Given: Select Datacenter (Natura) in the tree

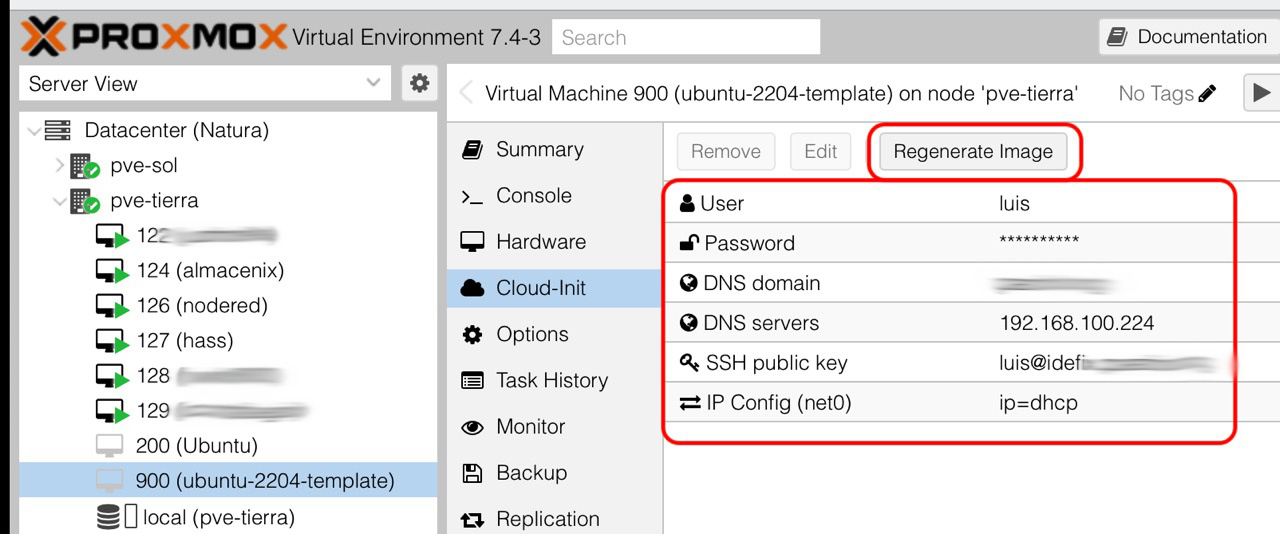Looking at the screenshot, I should 176,131.
